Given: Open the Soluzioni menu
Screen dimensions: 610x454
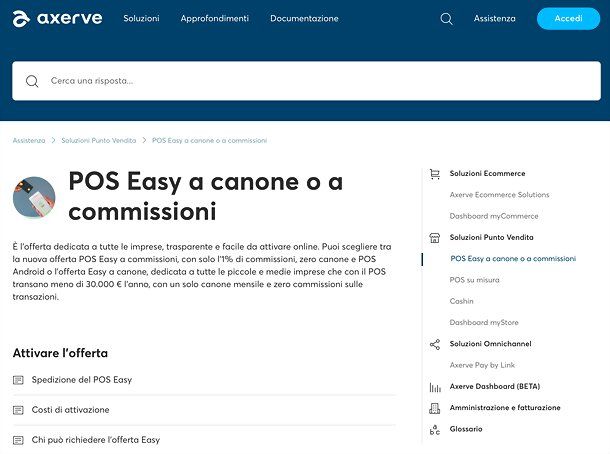Looking at the screenshot, I should [141, 18].
